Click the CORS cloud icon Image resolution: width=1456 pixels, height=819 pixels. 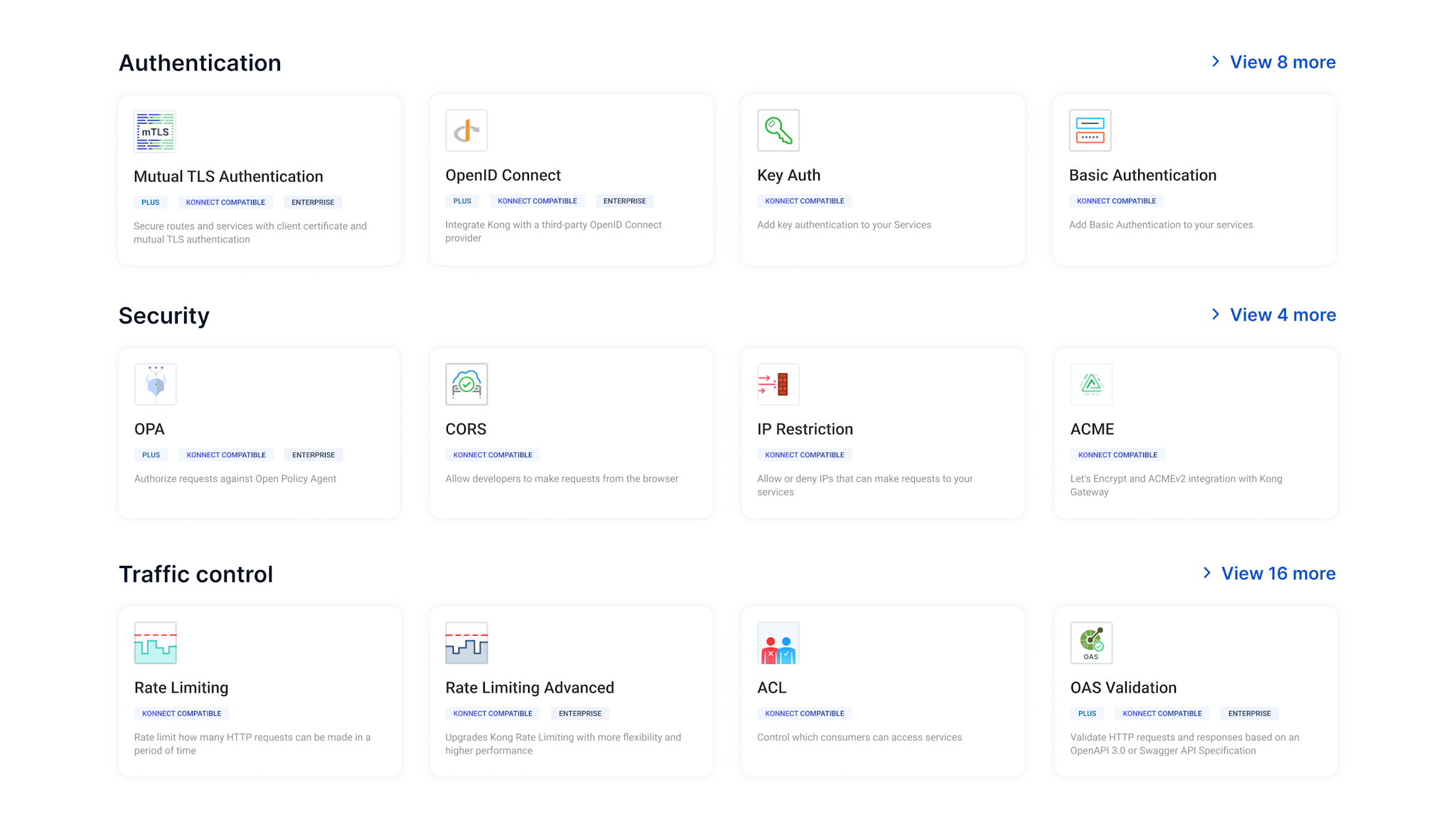[466, 384]
